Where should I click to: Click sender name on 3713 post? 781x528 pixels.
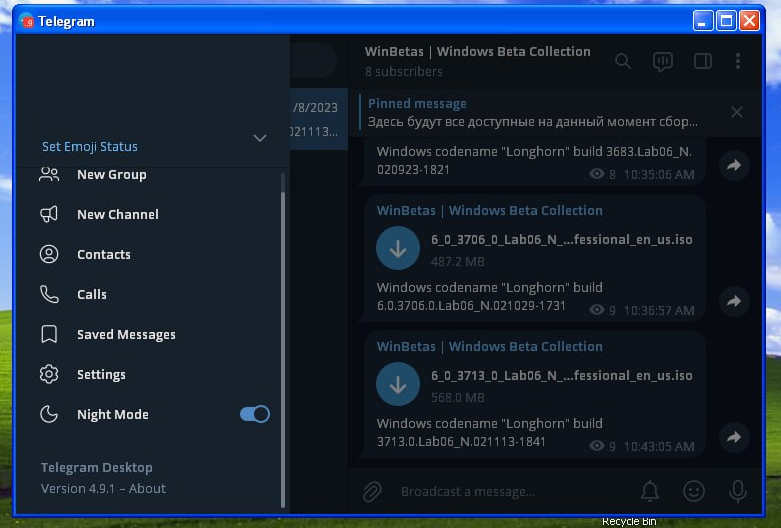(489, 346)
